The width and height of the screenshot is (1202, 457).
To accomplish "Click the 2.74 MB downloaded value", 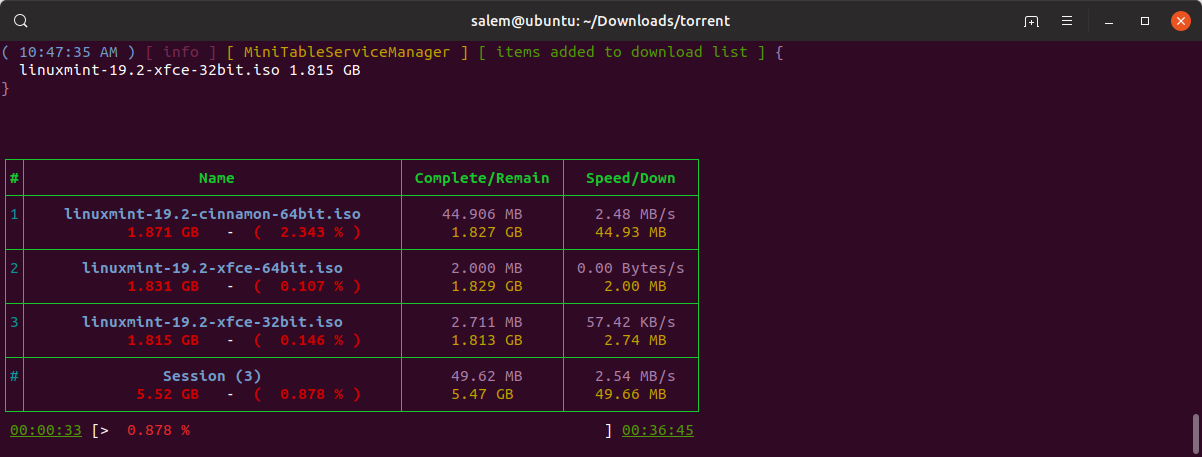I will tap(635, 340).
